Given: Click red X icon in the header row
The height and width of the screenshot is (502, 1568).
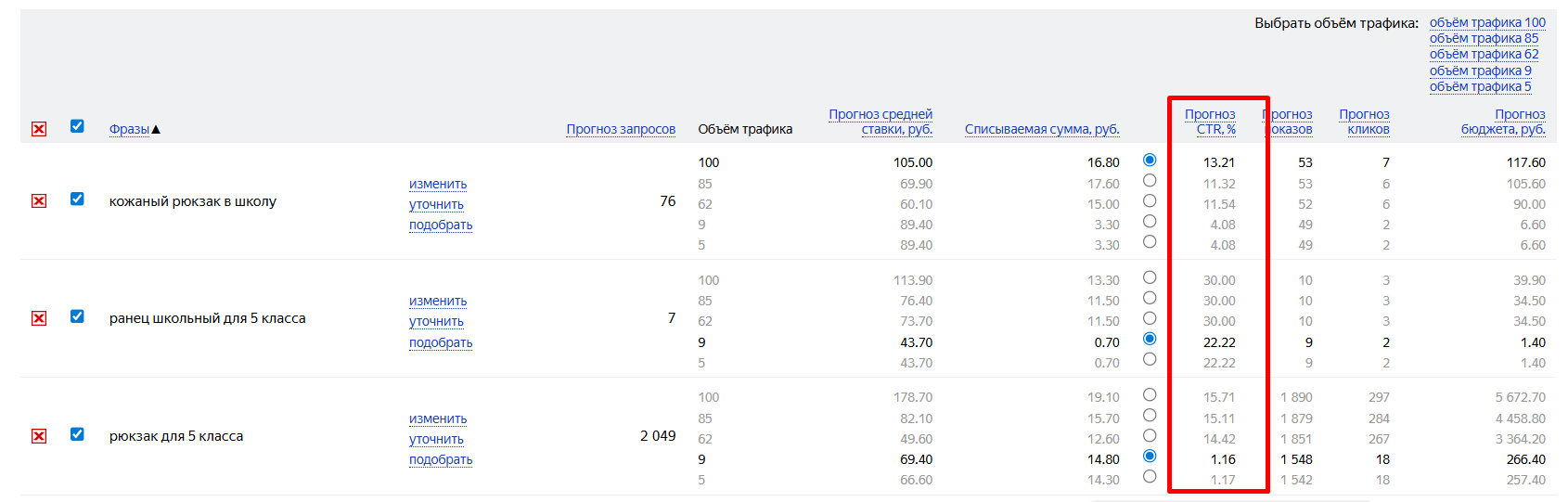Looking at the screenshot, I should [39, 129].
